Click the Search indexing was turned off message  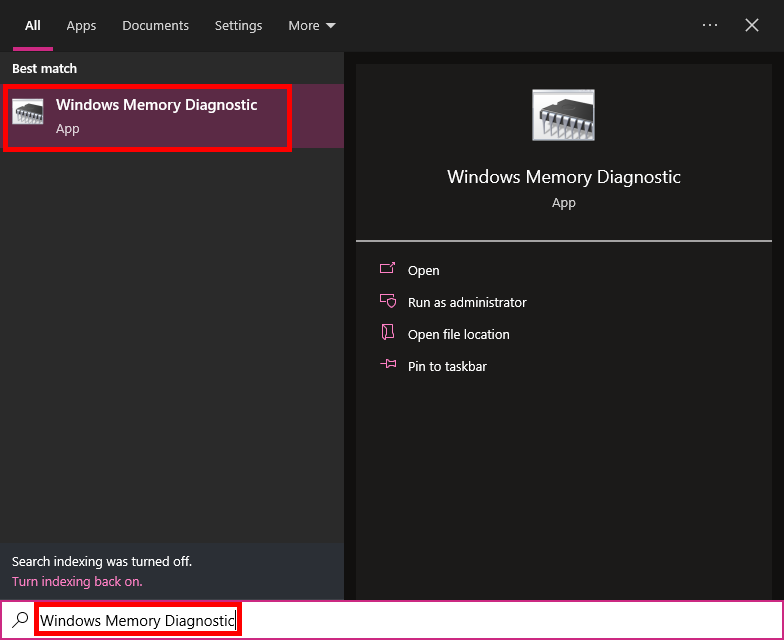point(102,562)
